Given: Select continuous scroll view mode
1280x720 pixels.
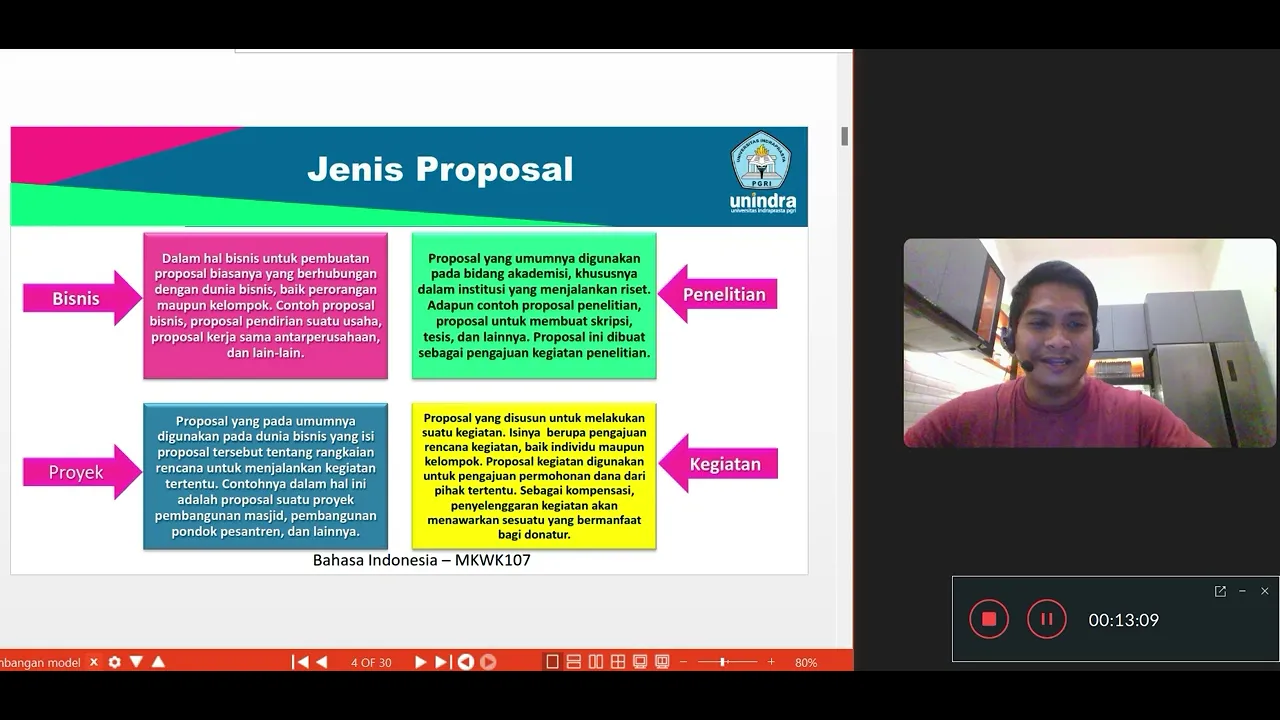Looking at the screenshot, I should tap(574, 662).
